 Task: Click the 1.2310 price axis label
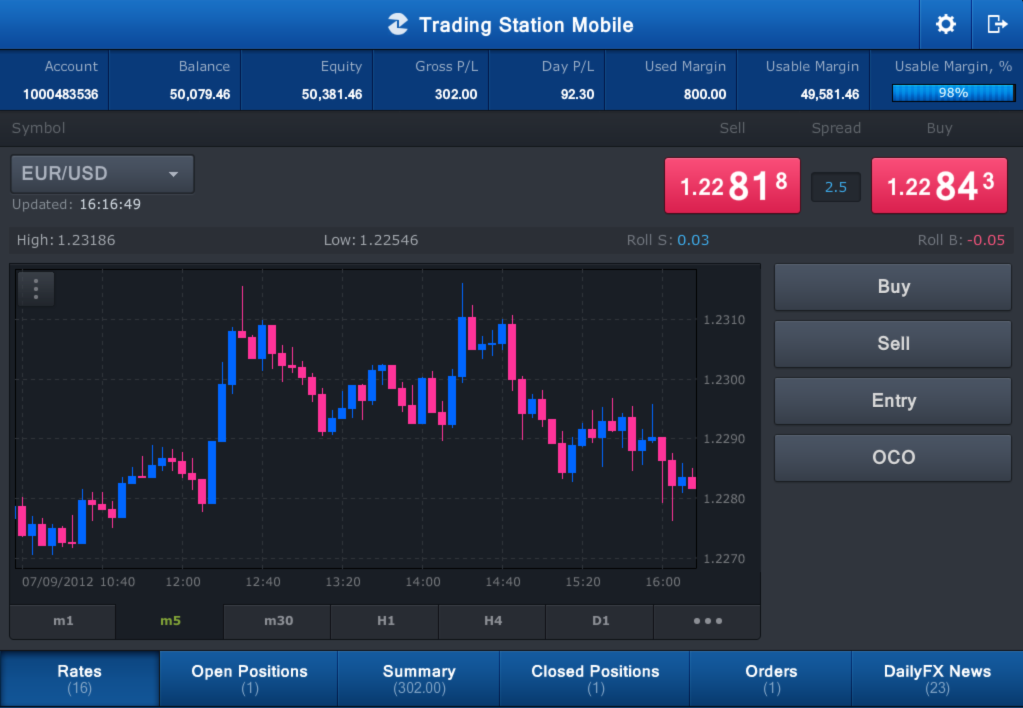click(724, 320)
